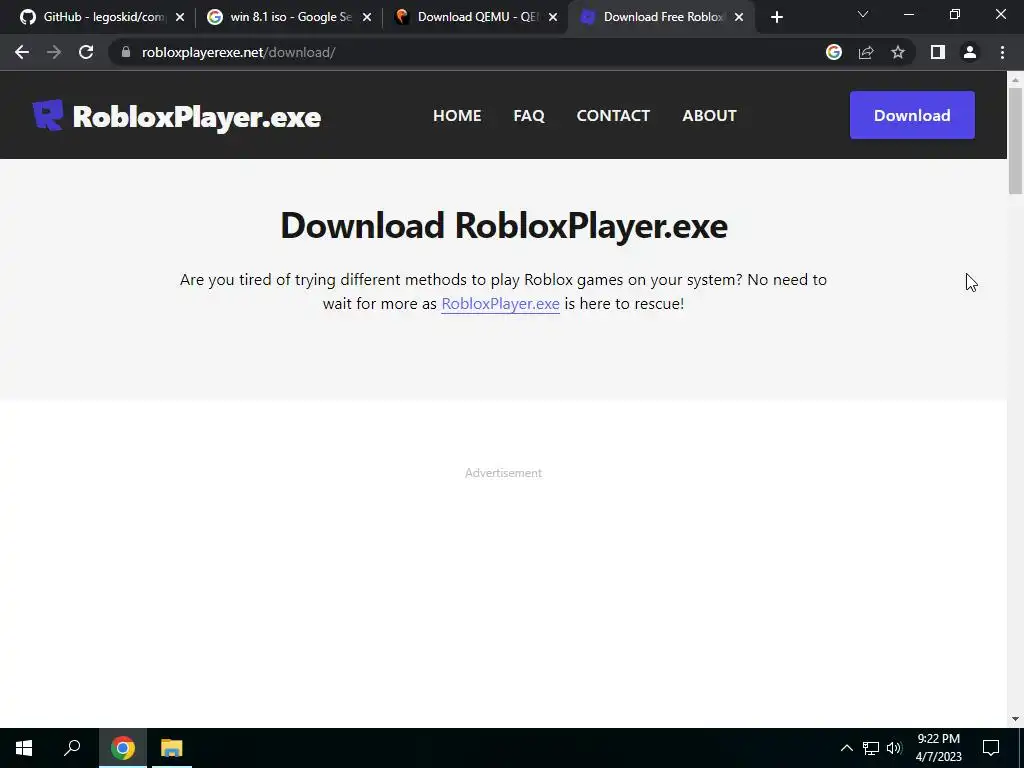Screen dimensions: 1024x768
Task: Click the browser forward arrow
Action: [54, 52]
